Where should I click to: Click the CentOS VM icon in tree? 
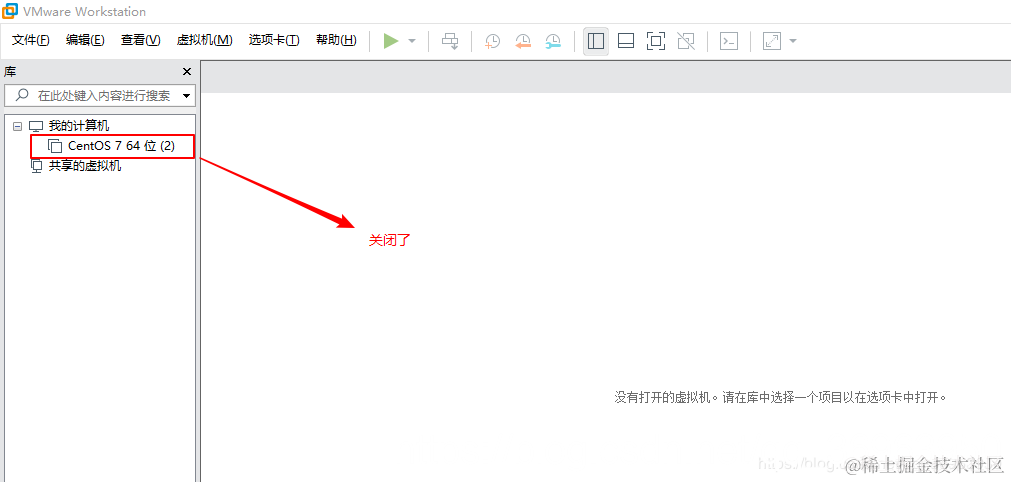pos(55,146)
